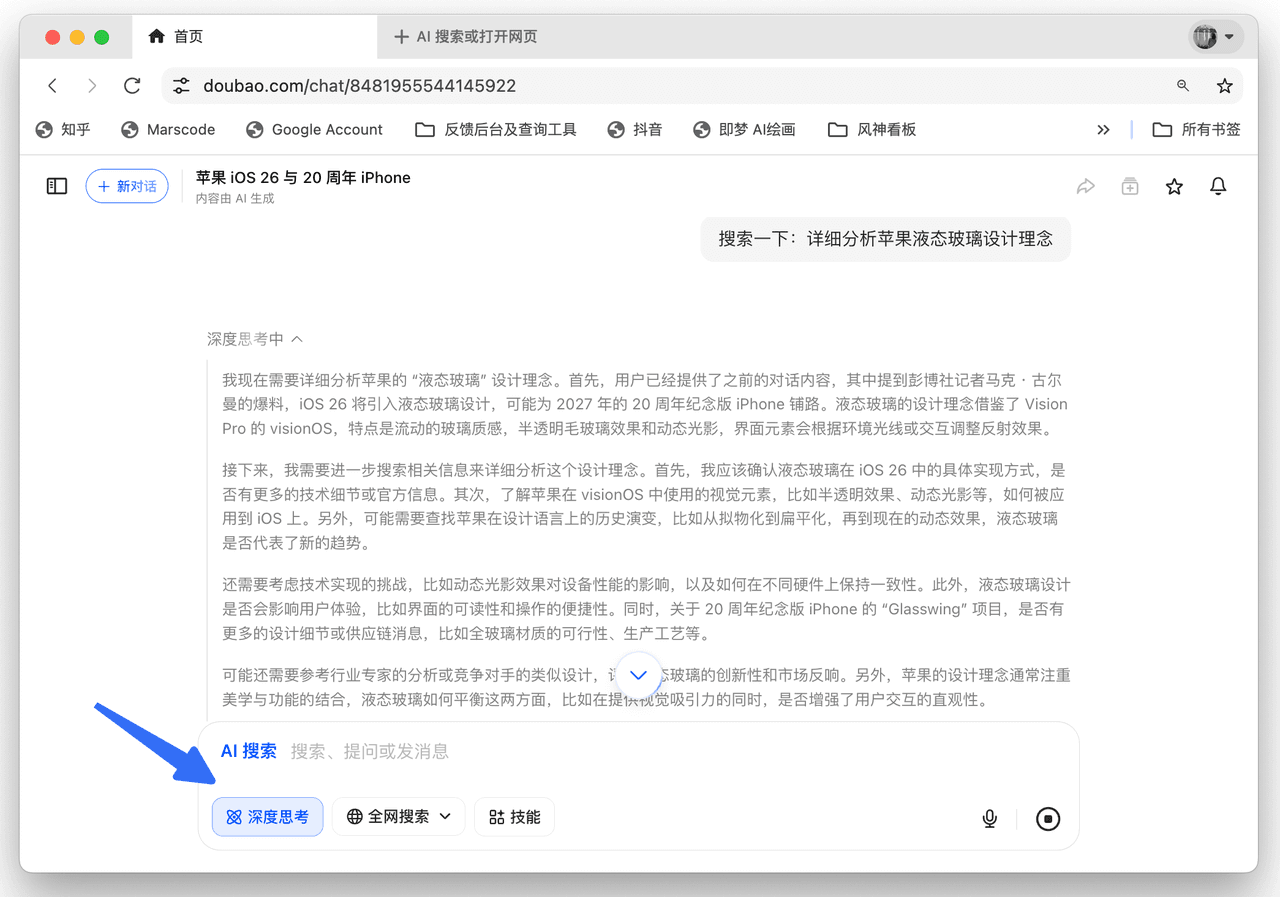Open notifications bell icon
Viewport: 1280px width, 897px height.
pyautogui.click(x=1218, y=186)
